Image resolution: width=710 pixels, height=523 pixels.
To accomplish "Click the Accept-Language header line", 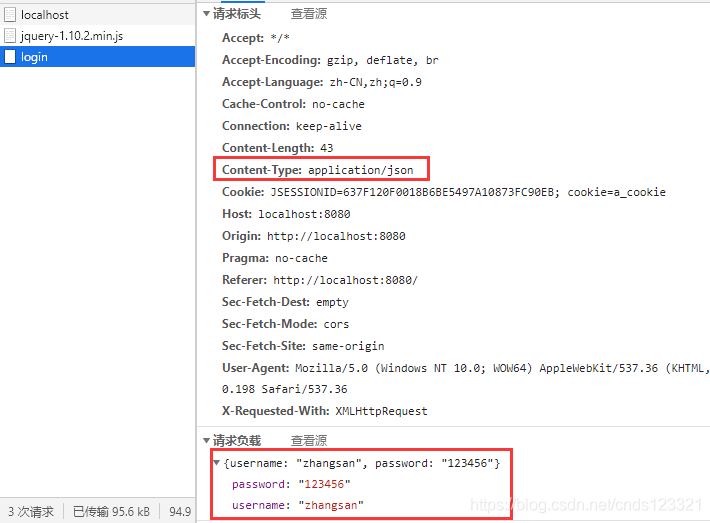I will pyautogui.click(x=322, y=82).
